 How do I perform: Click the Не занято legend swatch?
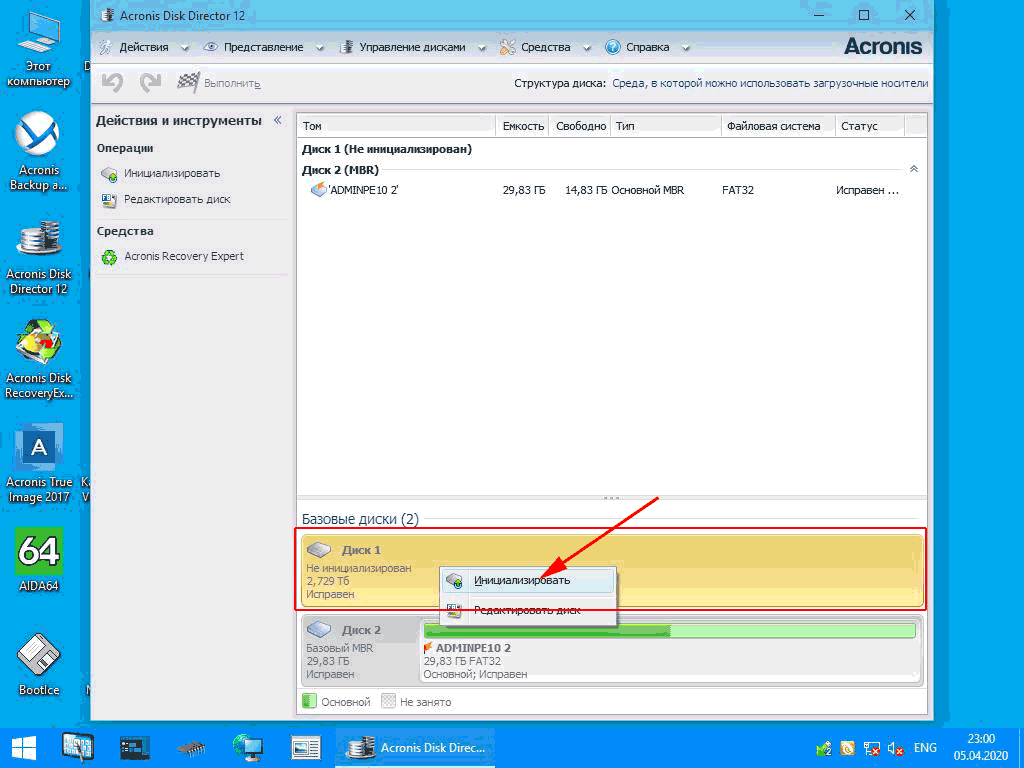tap(389, 702)
